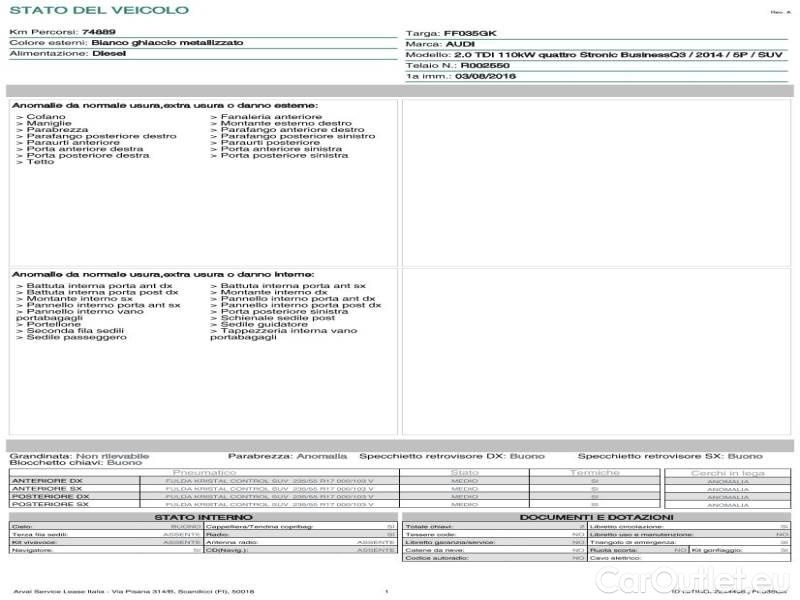800x600 pixels.
Task: Select the Portellone entry
Action: (x=48, y=324)
